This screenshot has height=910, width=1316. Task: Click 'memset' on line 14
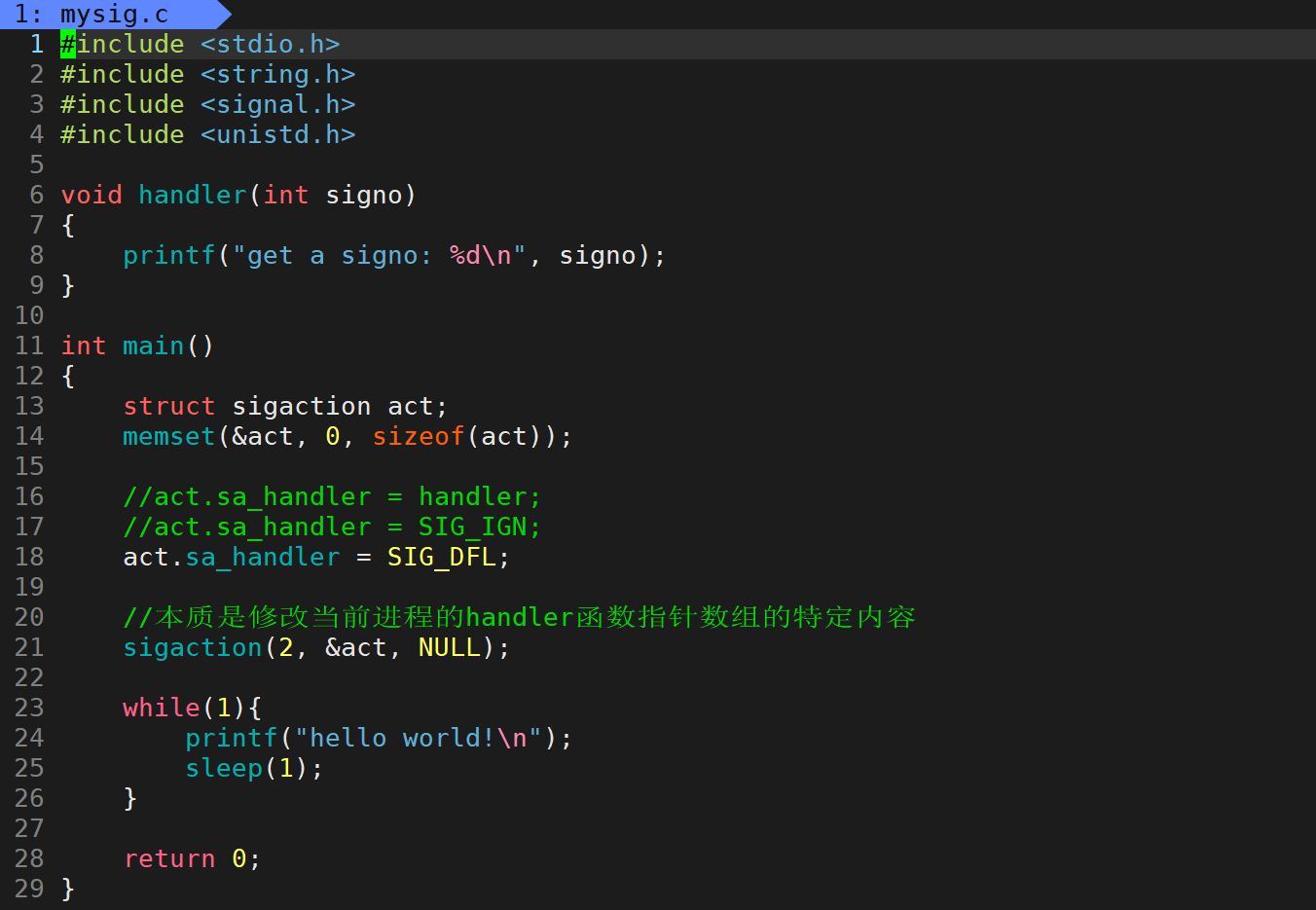click(169, 437)
